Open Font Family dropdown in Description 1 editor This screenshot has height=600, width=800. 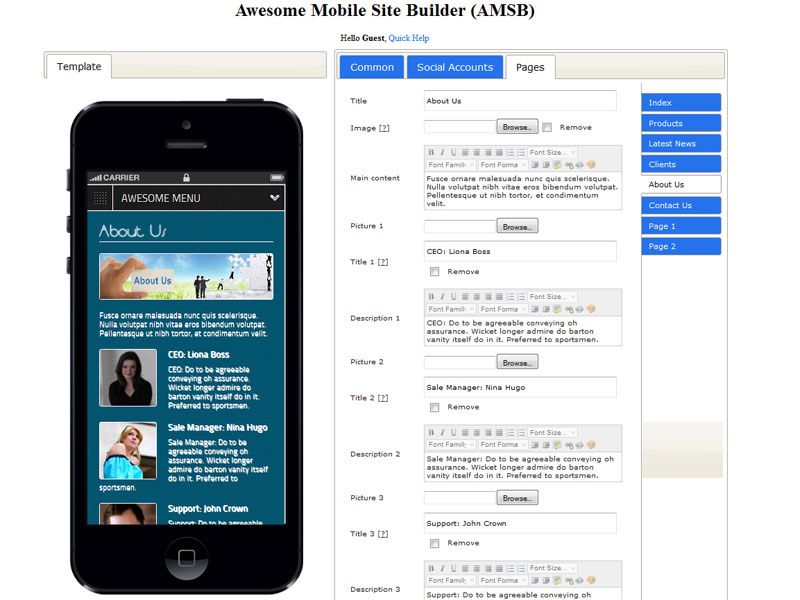pos(451,309)
